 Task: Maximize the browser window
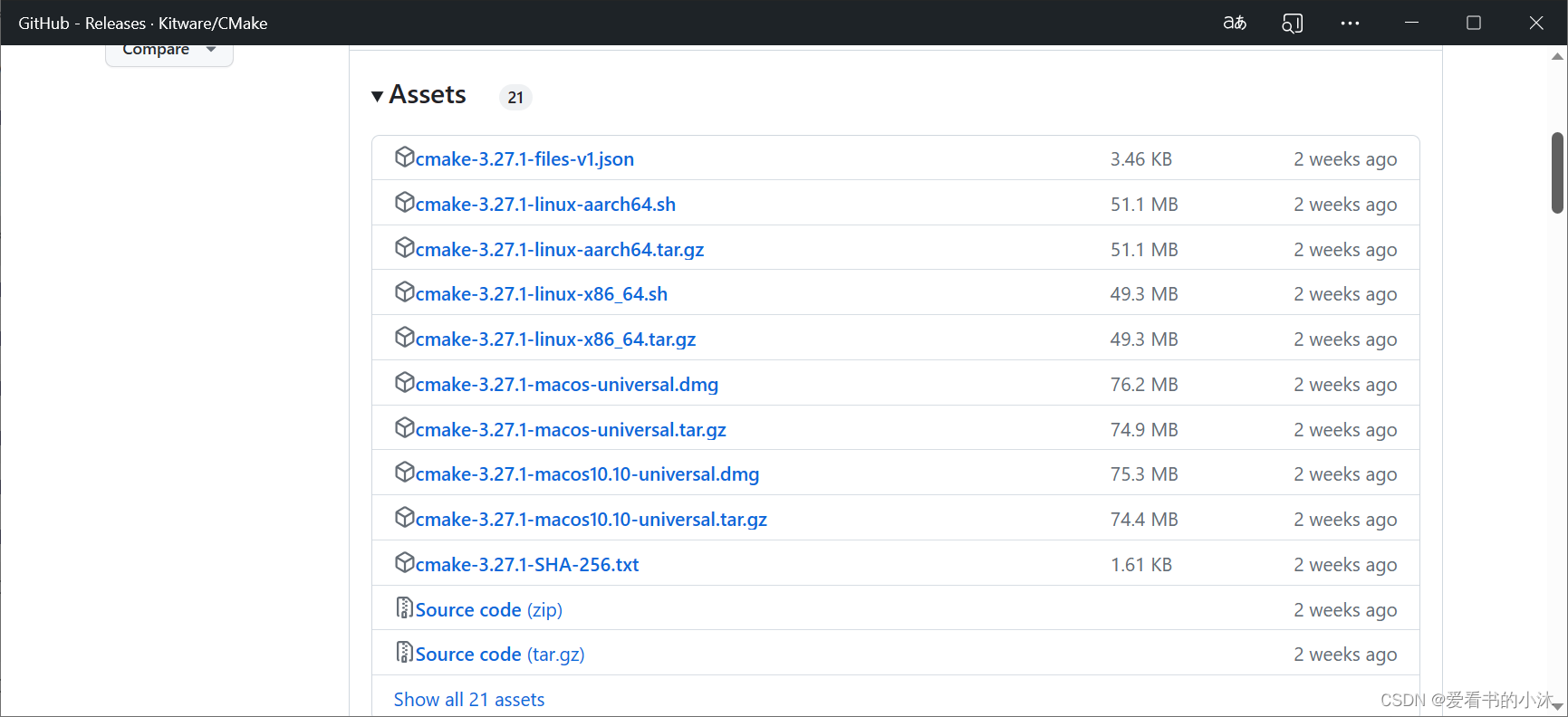tap(1474, 23)
